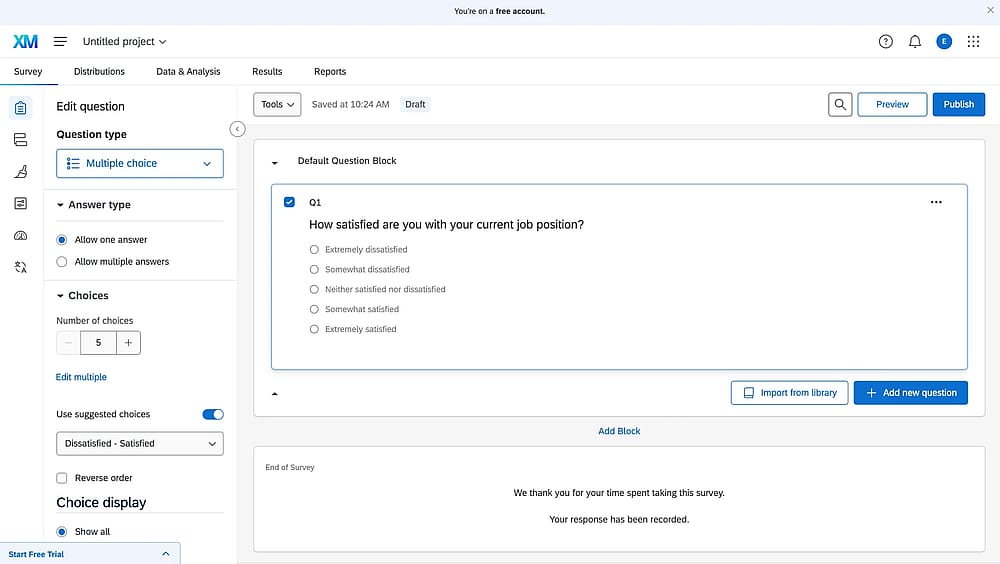Increase number of choices
1000x564 pixels.
tap(128, 343)
